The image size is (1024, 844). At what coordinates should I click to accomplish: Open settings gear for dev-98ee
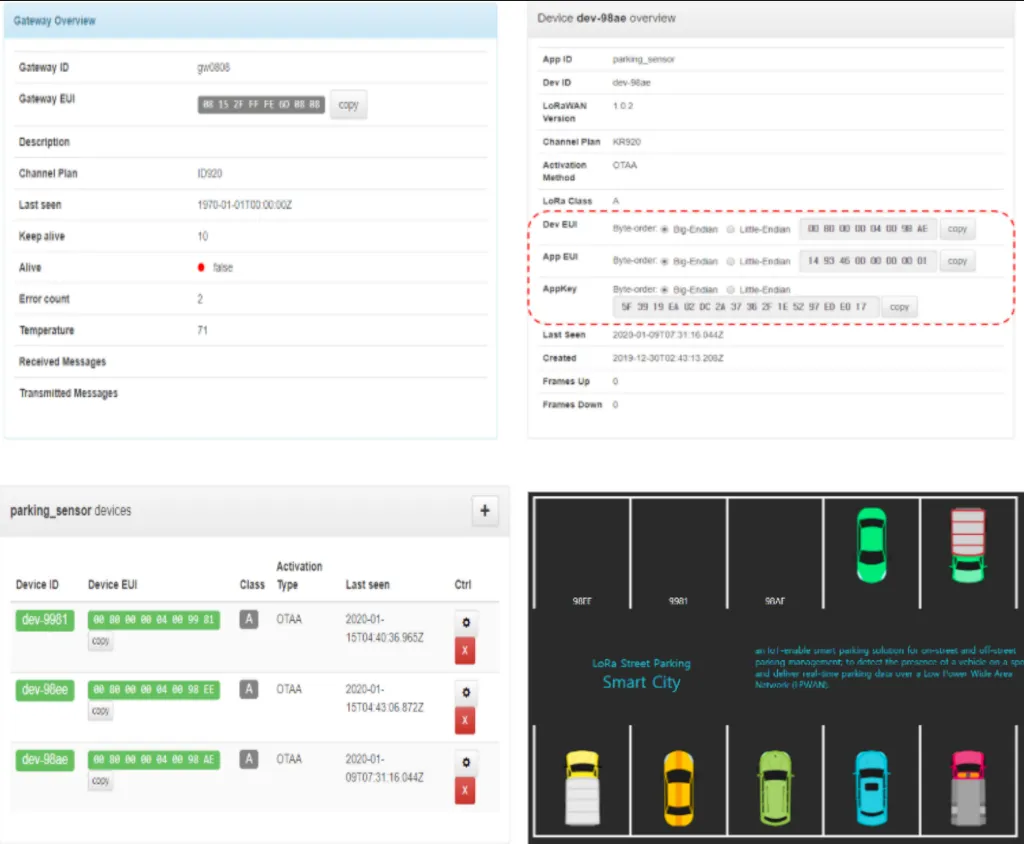(x=466, y=692)
